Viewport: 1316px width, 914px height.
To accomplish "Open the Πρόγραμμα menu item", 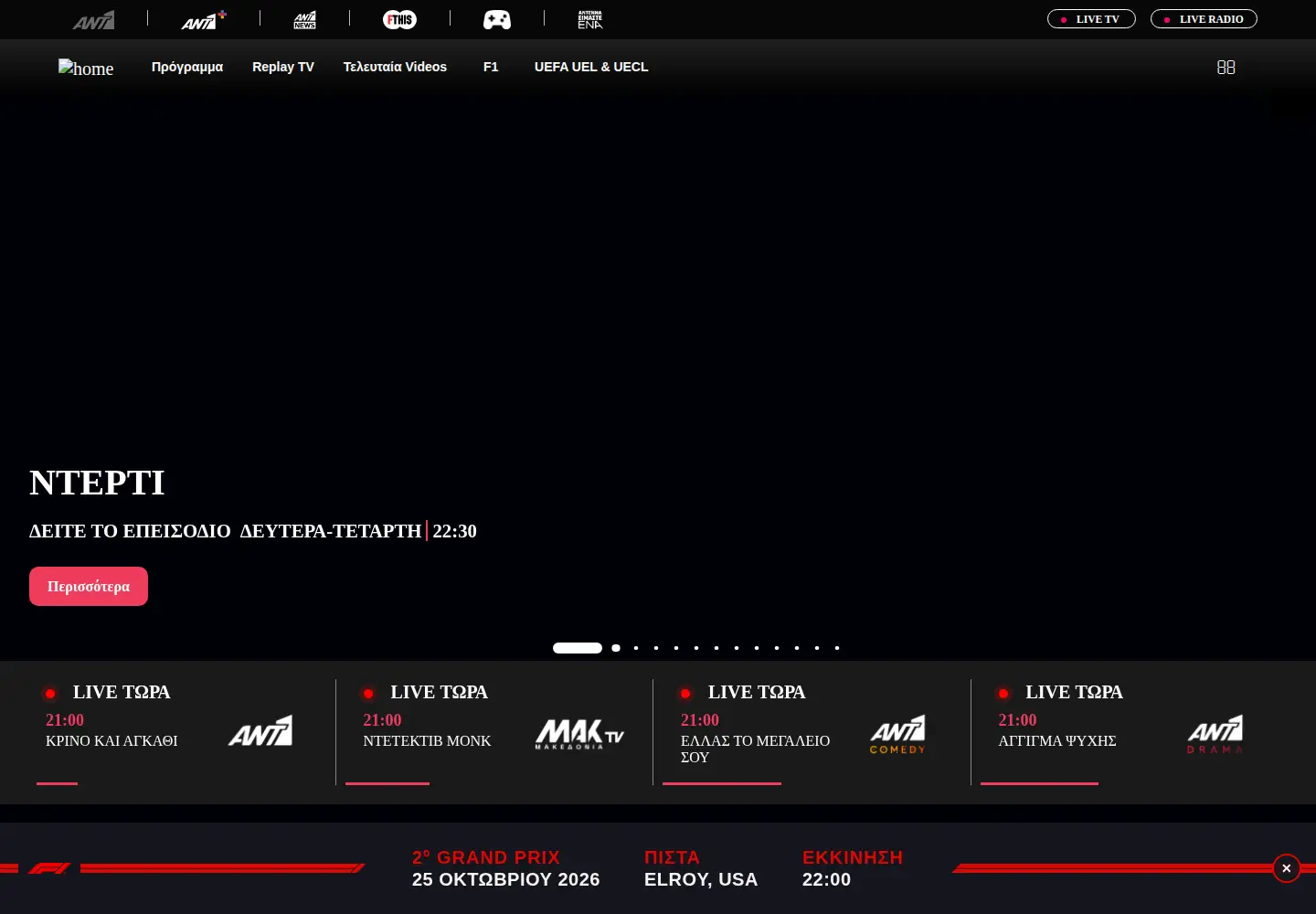I will coord(187,67).
